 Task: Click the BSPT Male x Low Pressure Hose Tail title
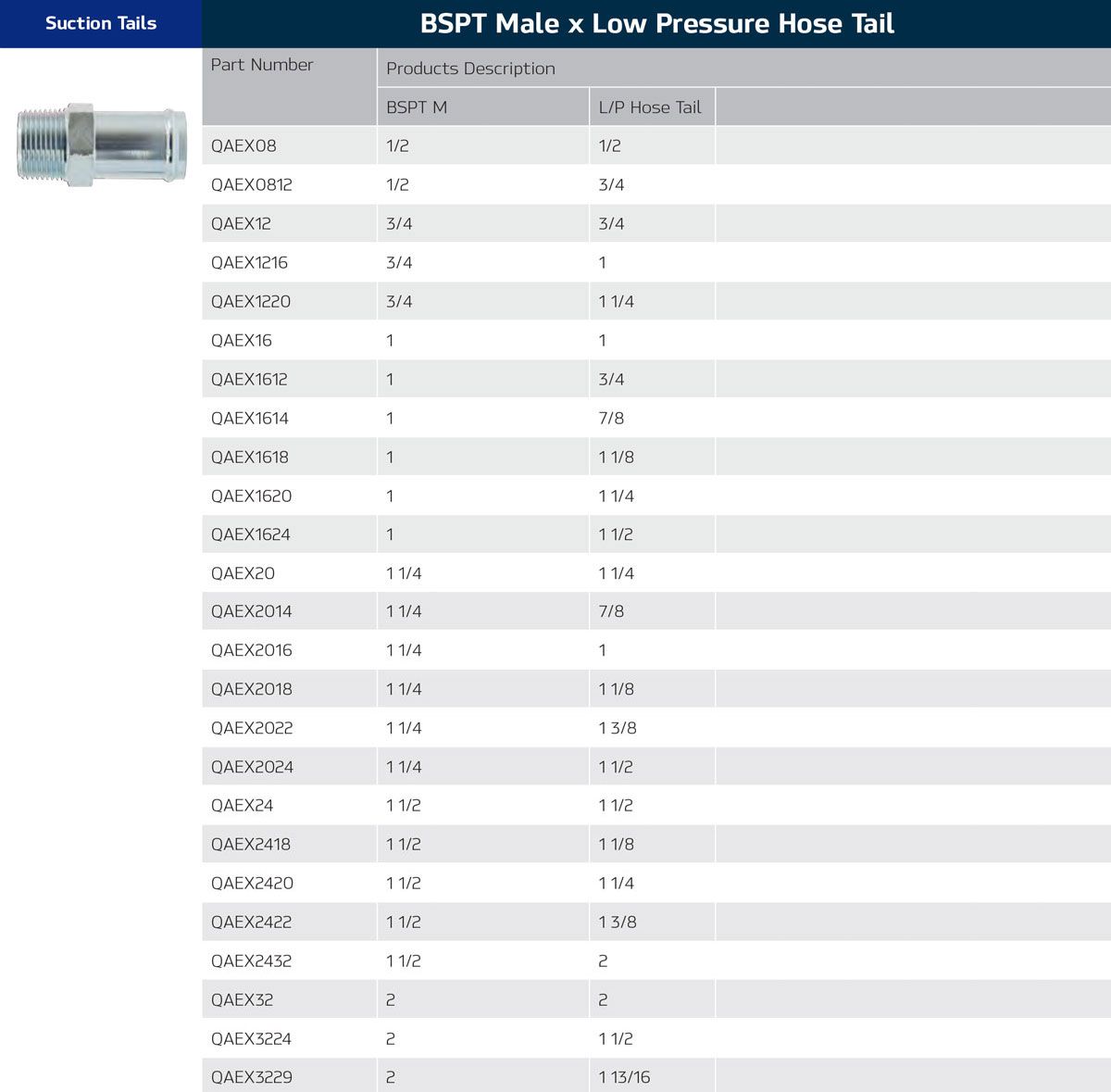[656, 23]
